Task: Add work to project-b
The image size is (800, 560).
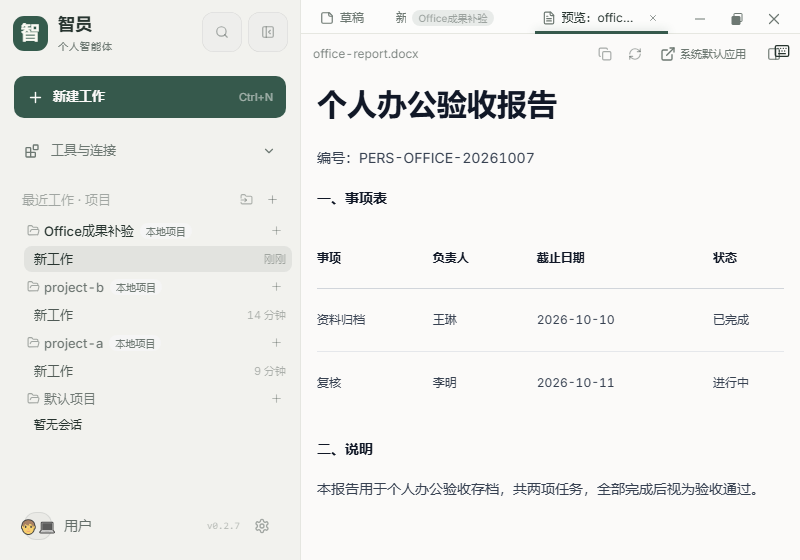Action: pyautogui.click(x=276, y=287)
